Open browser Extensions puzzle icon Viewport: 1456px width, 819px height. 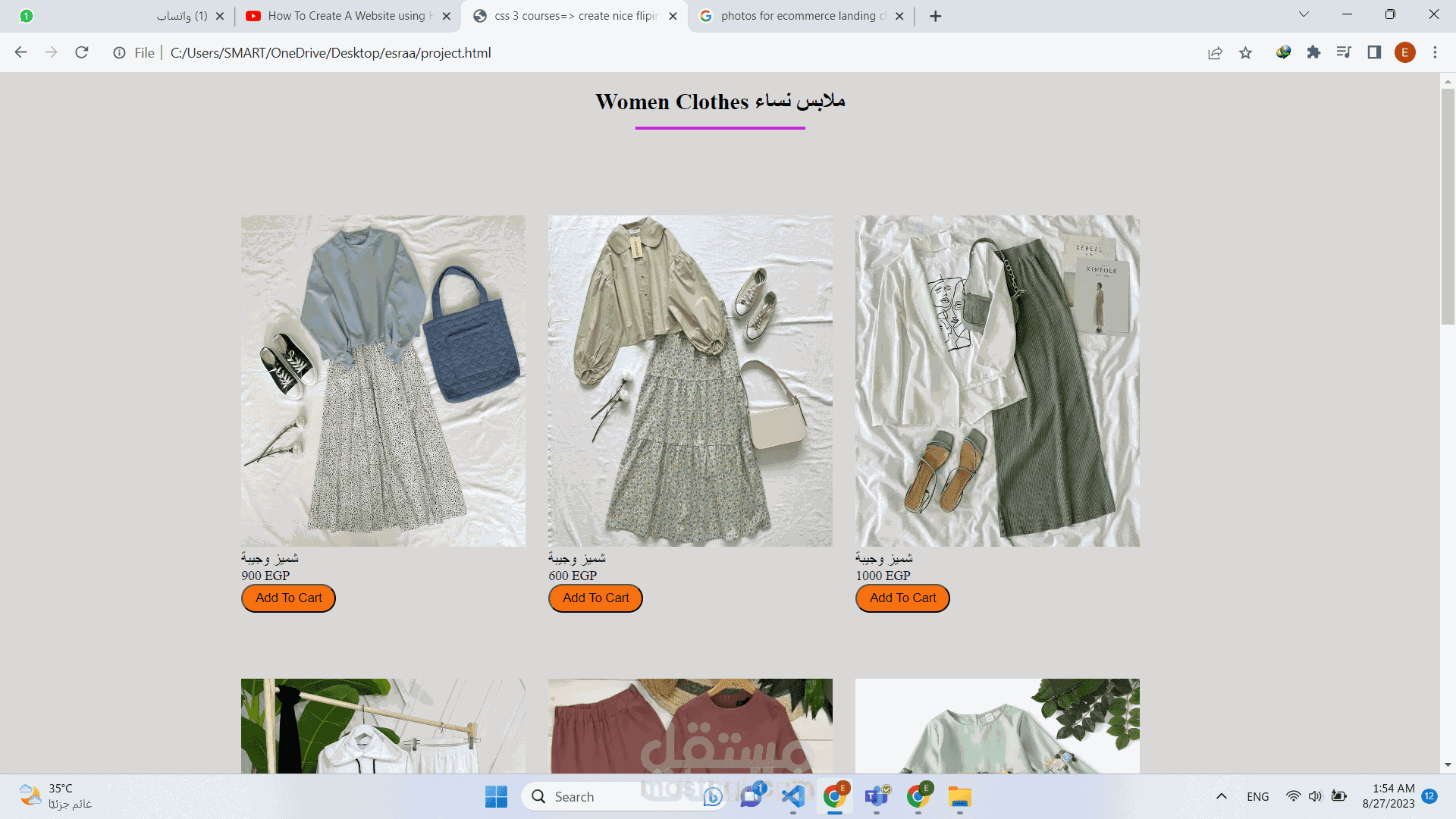pyautogui.click(x=1313, y=52)
